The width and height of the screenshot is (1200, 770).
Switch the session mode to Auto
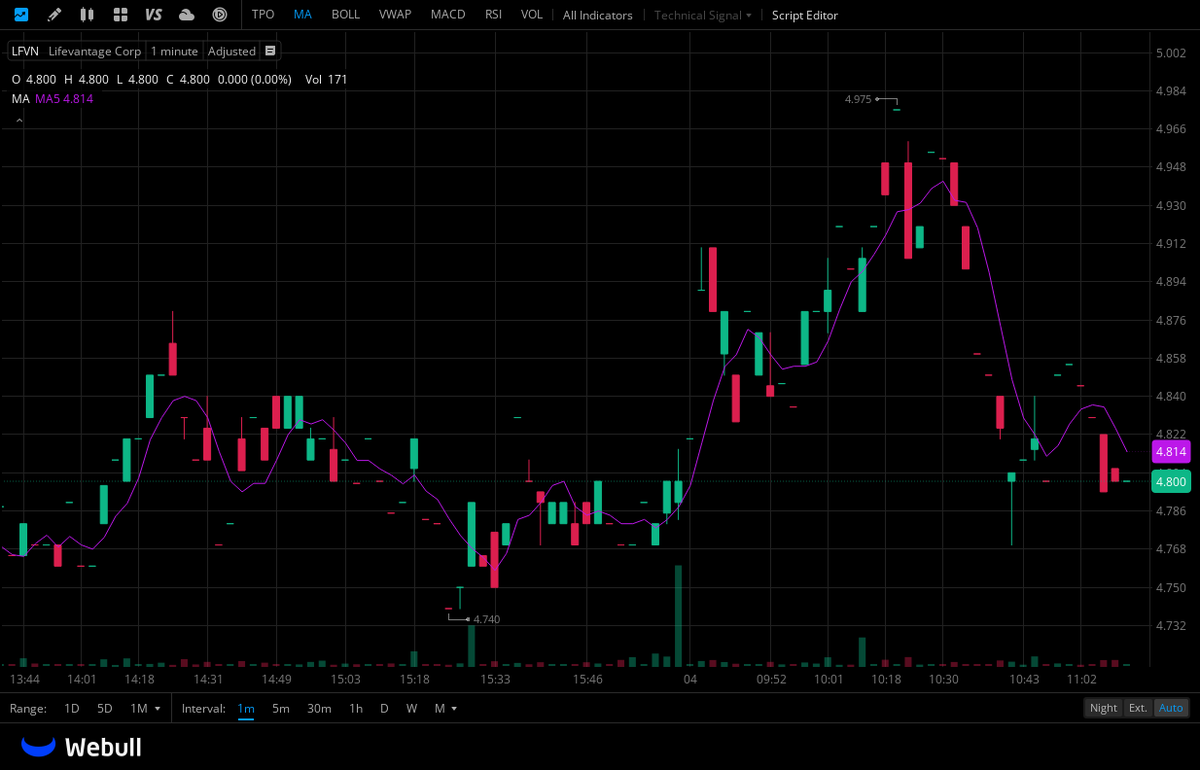[1171, 708]
